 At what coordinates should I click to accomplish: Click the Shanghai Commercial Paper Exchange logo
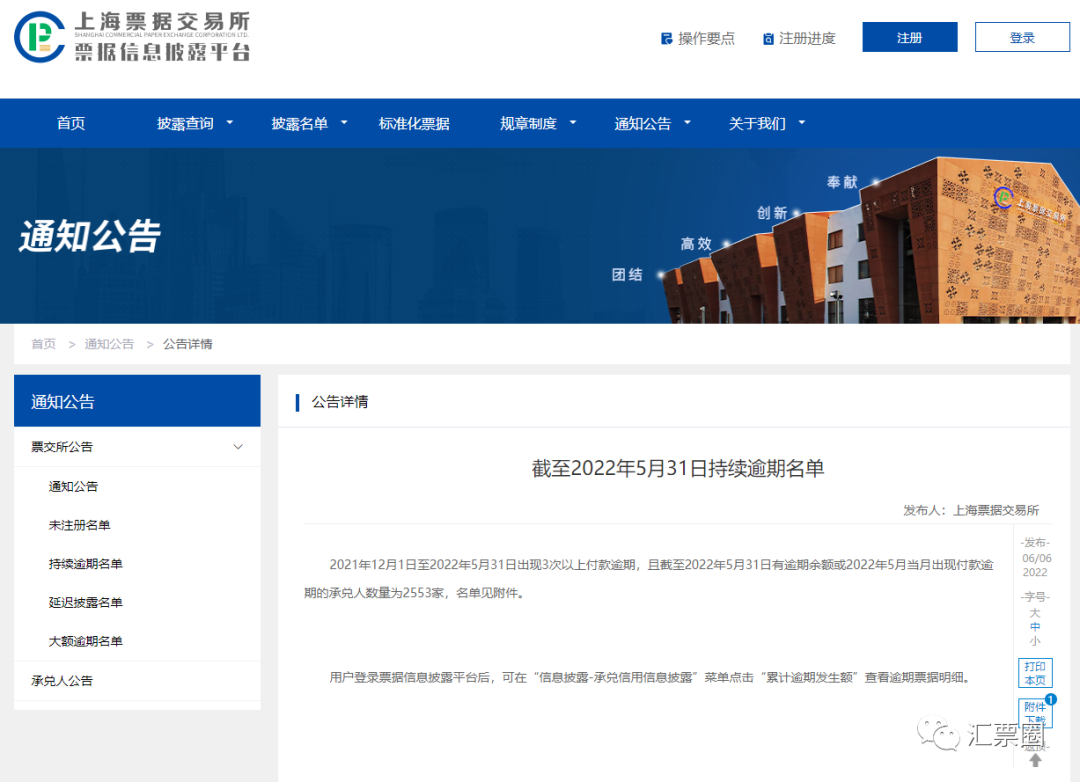(132, 37)
